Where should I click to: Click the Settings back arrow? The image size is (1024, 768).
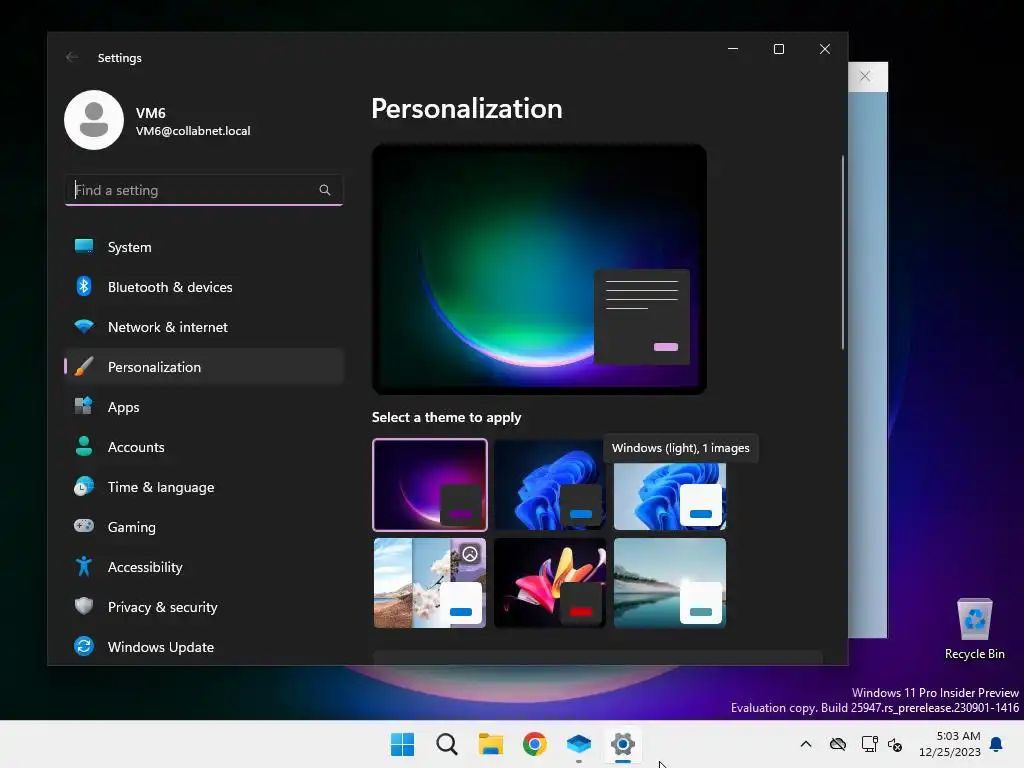pyautogui.click(x=72, y=57)
